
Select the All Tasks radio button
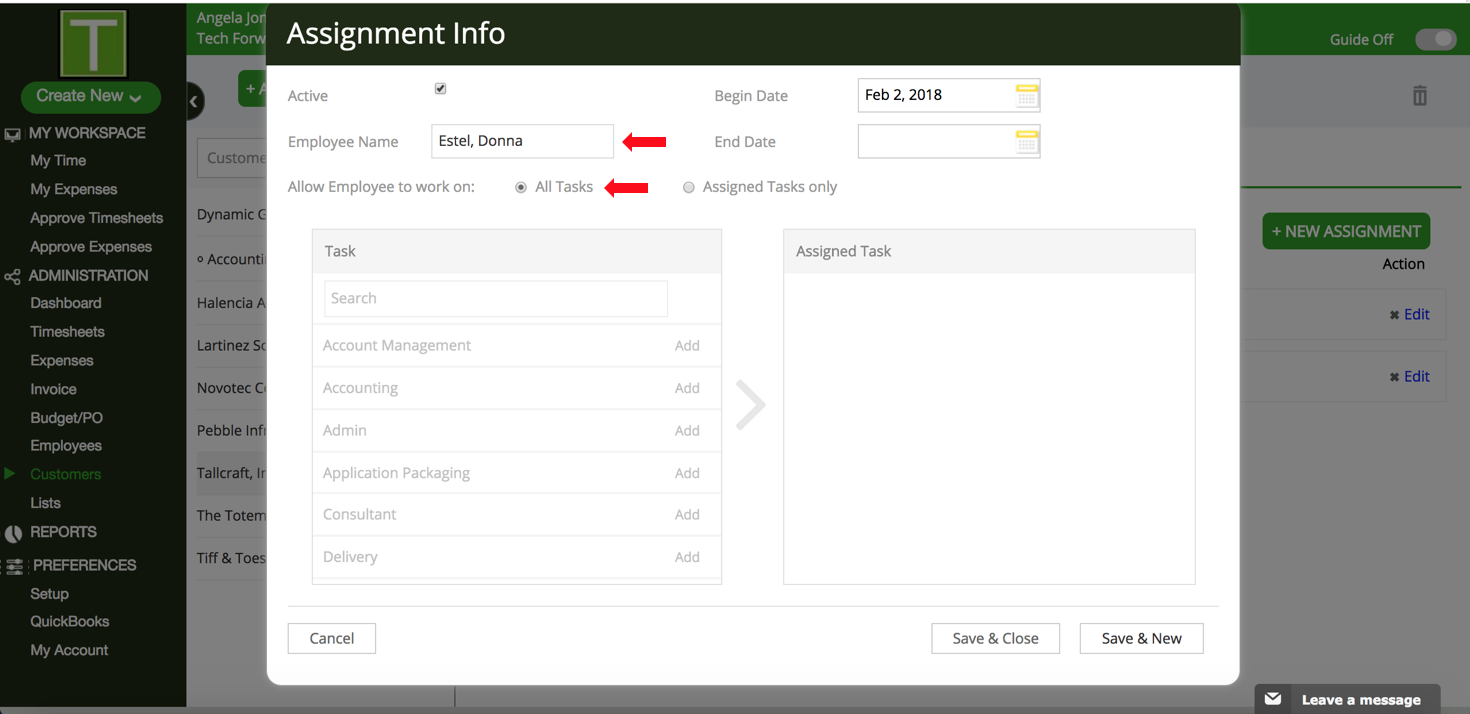[521, 188]
